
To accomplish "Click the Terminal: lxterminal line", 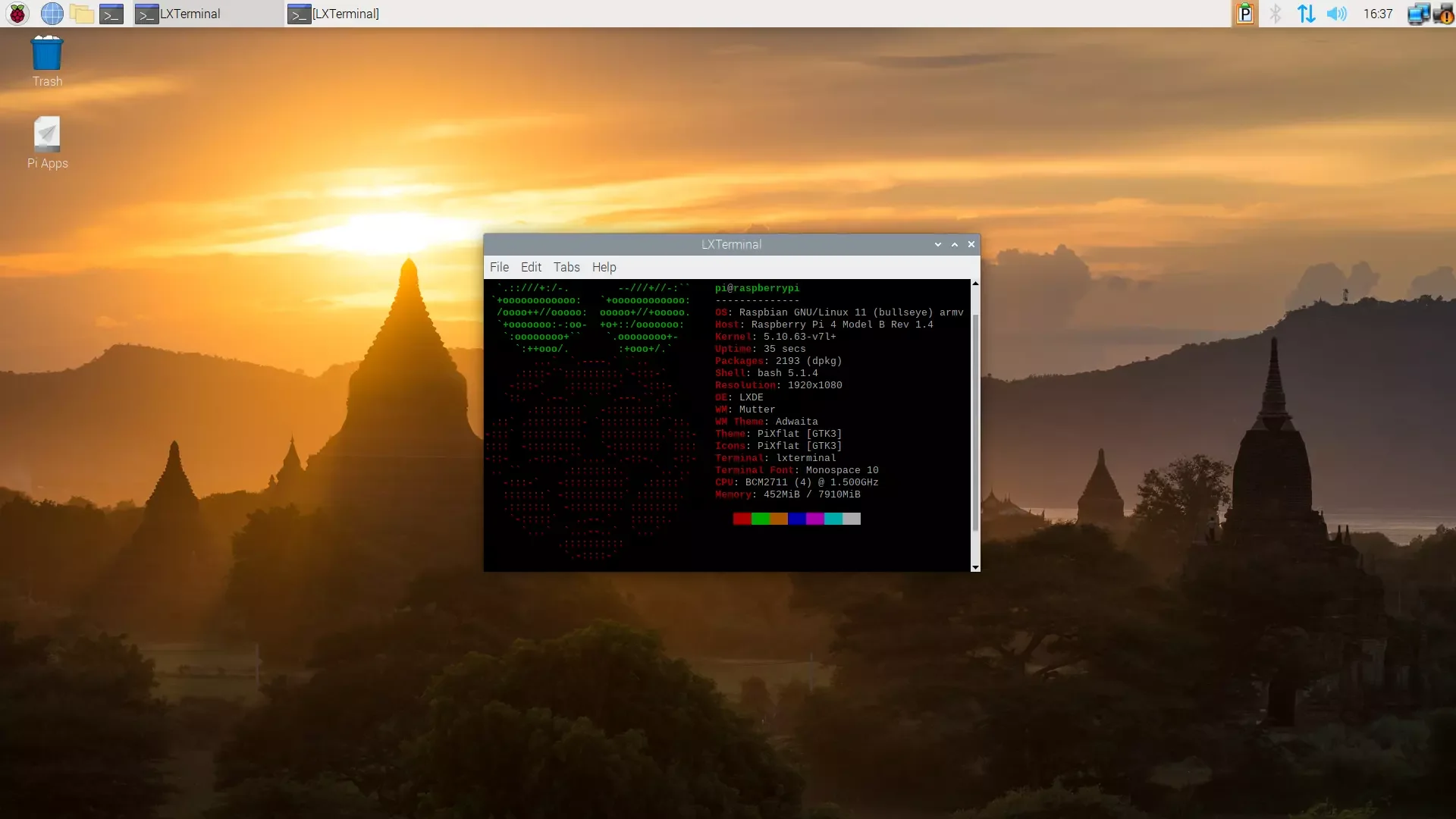I will [x=775, y=458].
